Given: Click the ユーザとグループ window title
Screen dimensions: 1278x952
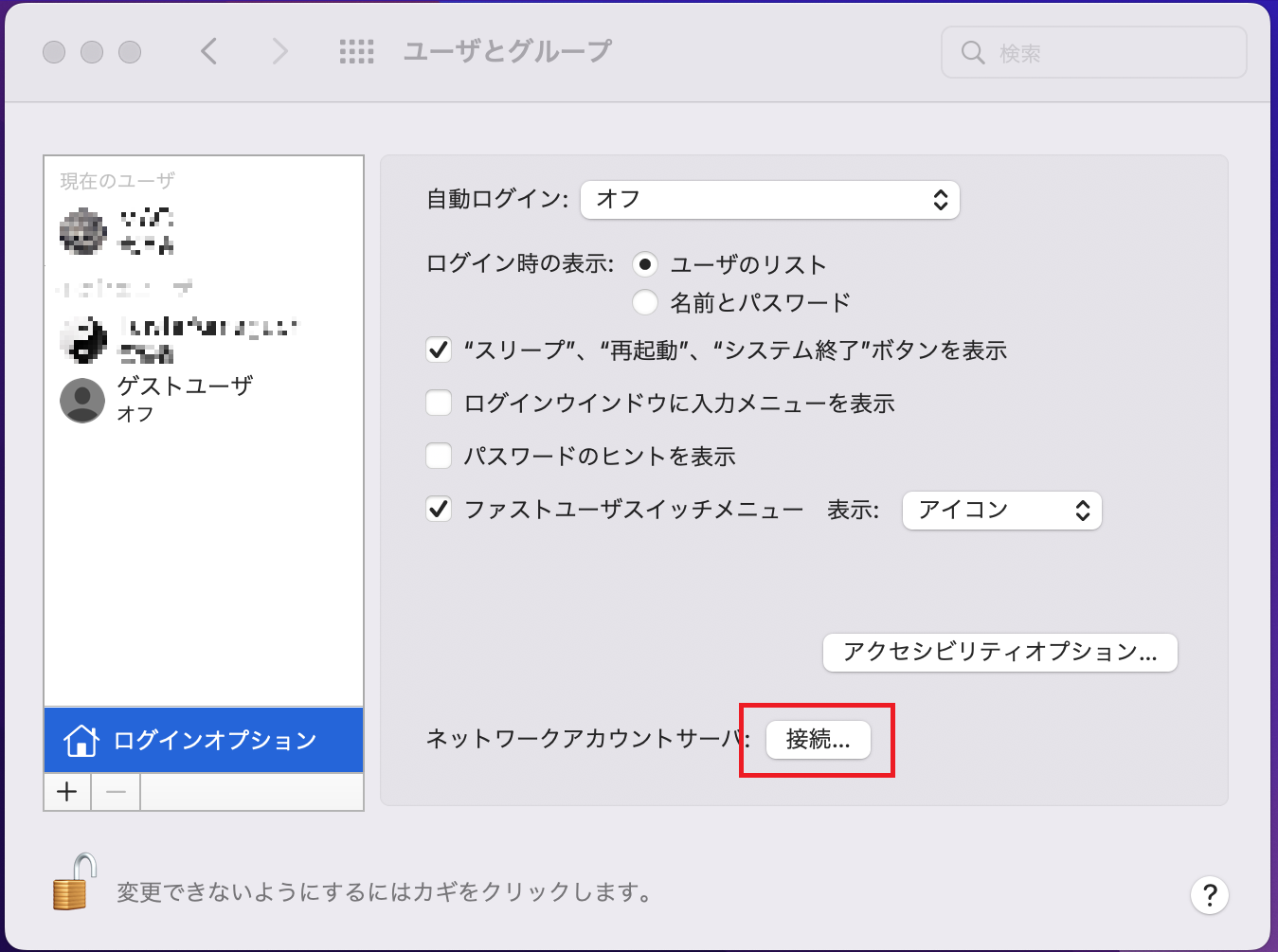Looking at the screenshot, I should coord(508,51).
